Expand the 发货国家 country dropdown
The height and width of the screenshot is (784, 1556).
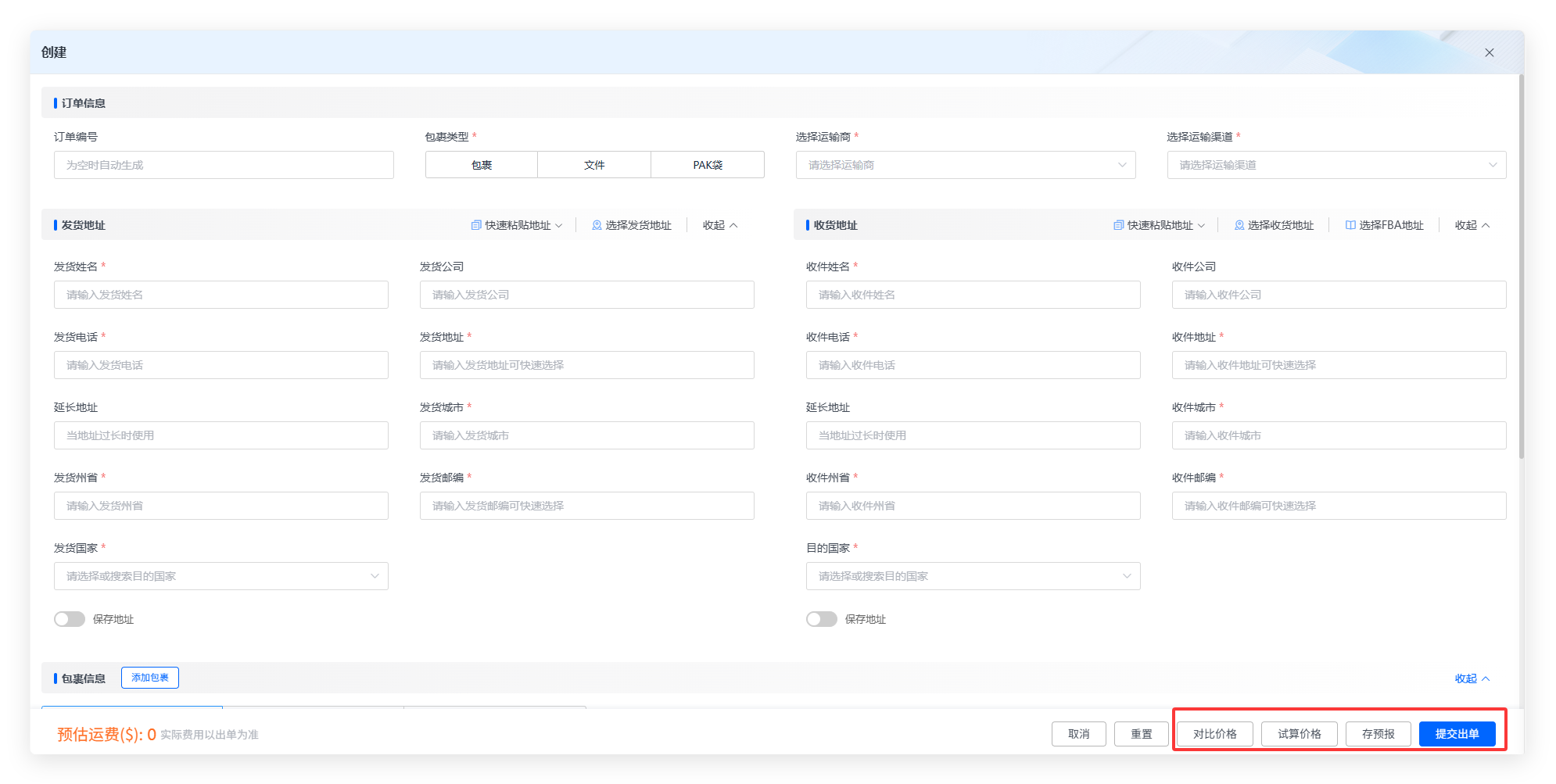point(220,576)
